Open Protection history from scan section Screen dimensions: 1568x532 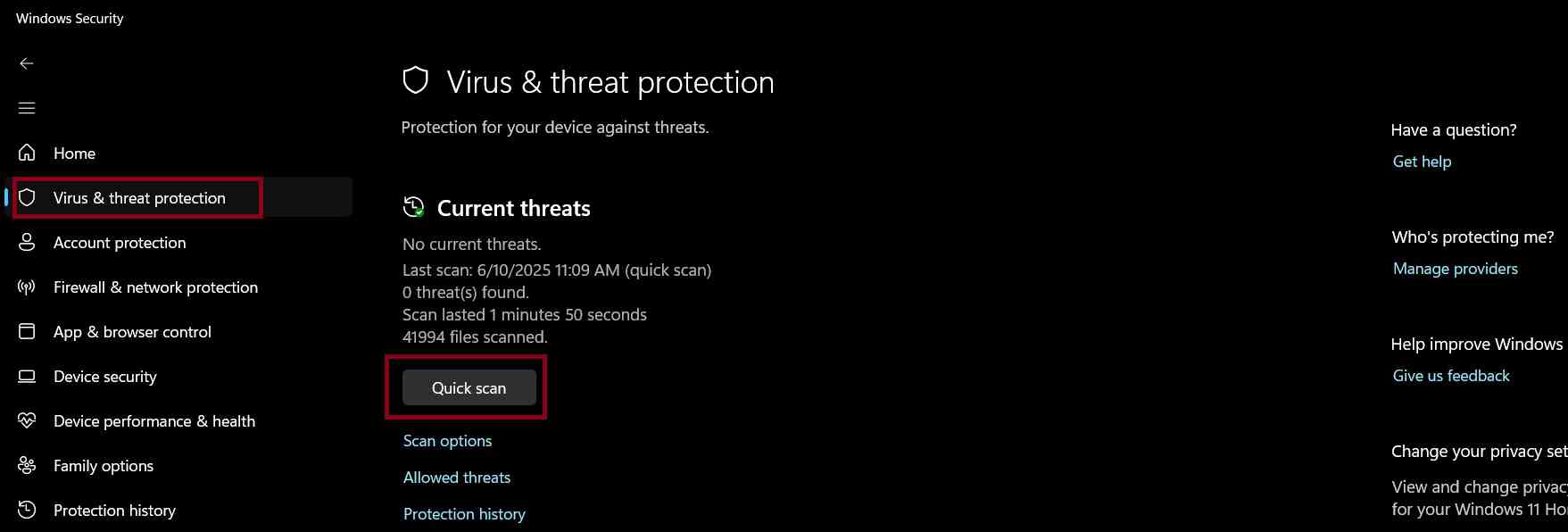(464, 513)
